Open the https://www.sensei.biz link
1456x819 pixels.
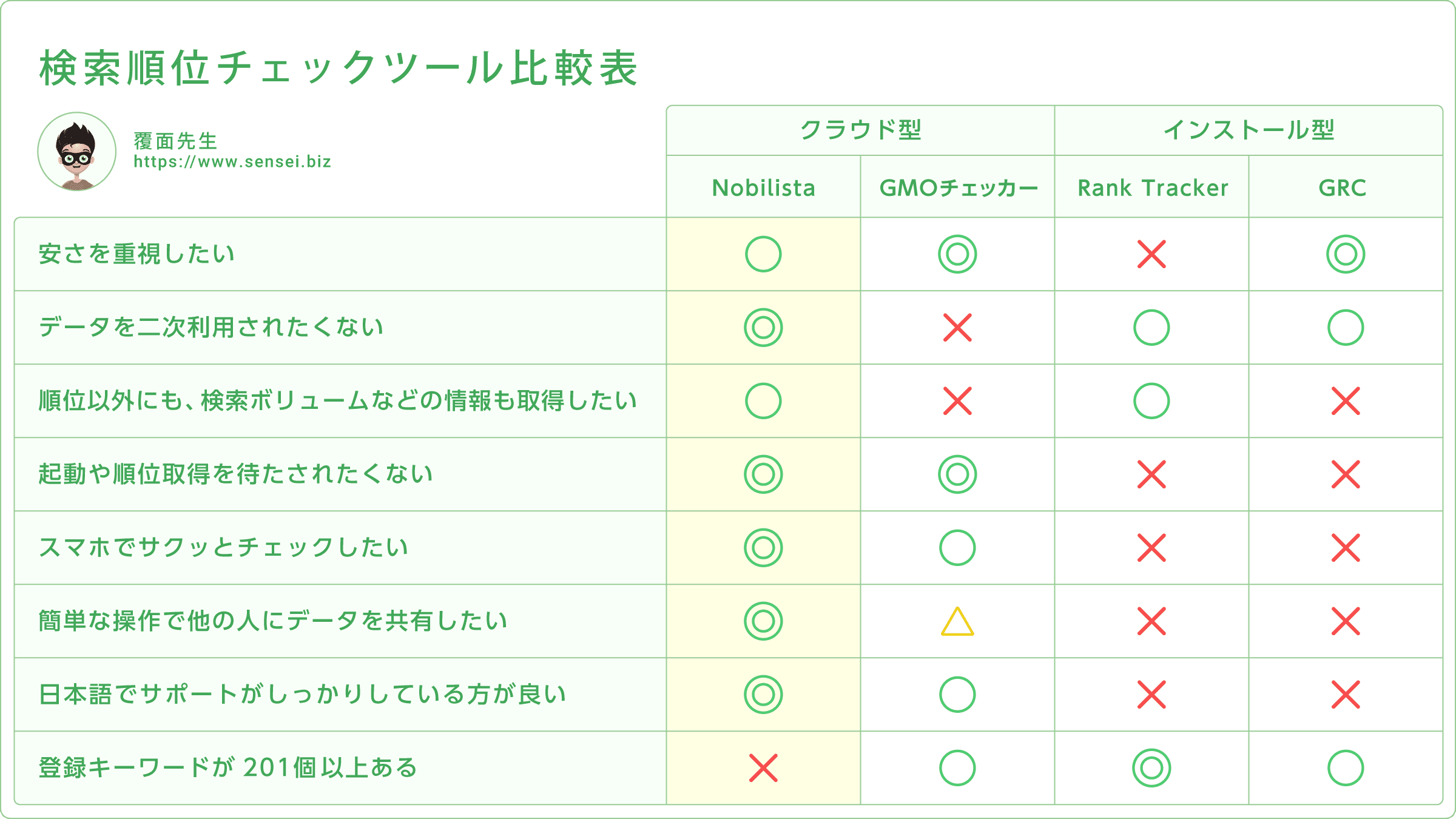point(232,162)
